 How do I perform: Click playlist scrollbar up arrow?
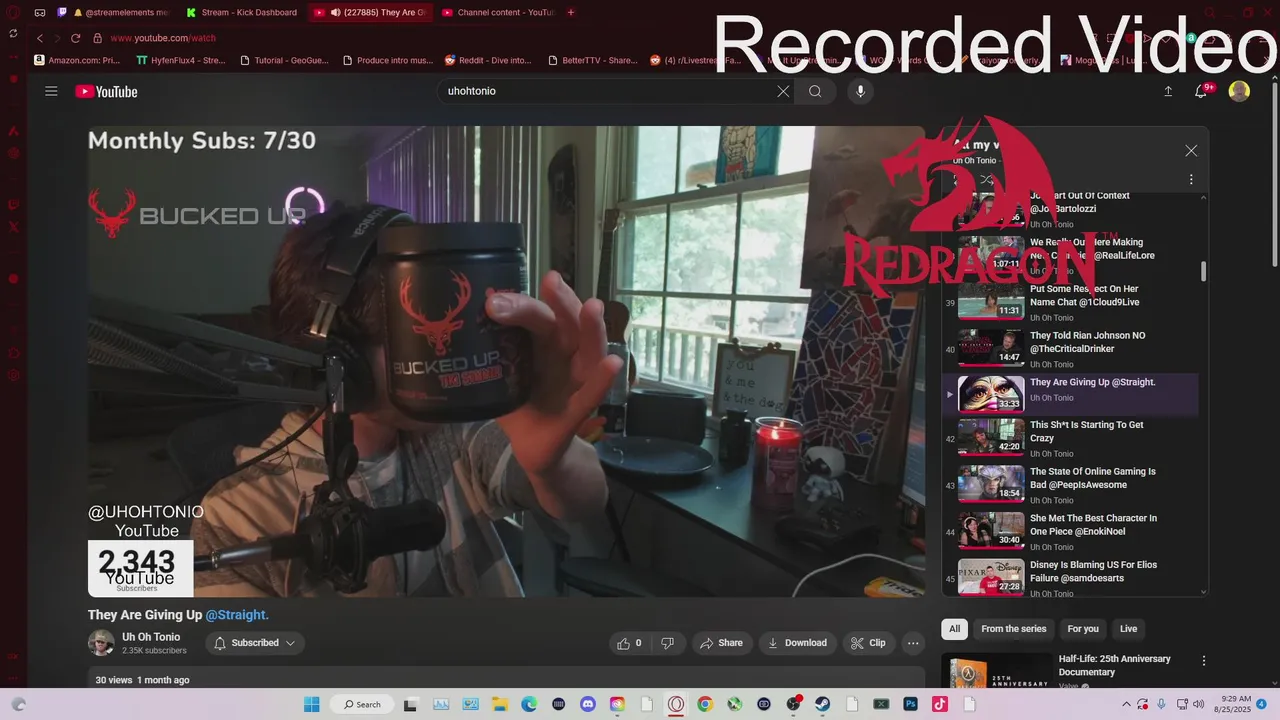pos(1203,198)
